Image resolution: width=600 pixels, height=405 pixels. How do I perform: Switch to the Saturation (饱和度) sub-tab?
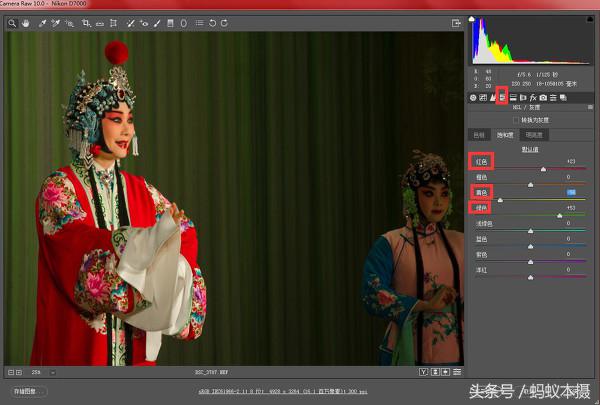505,135
